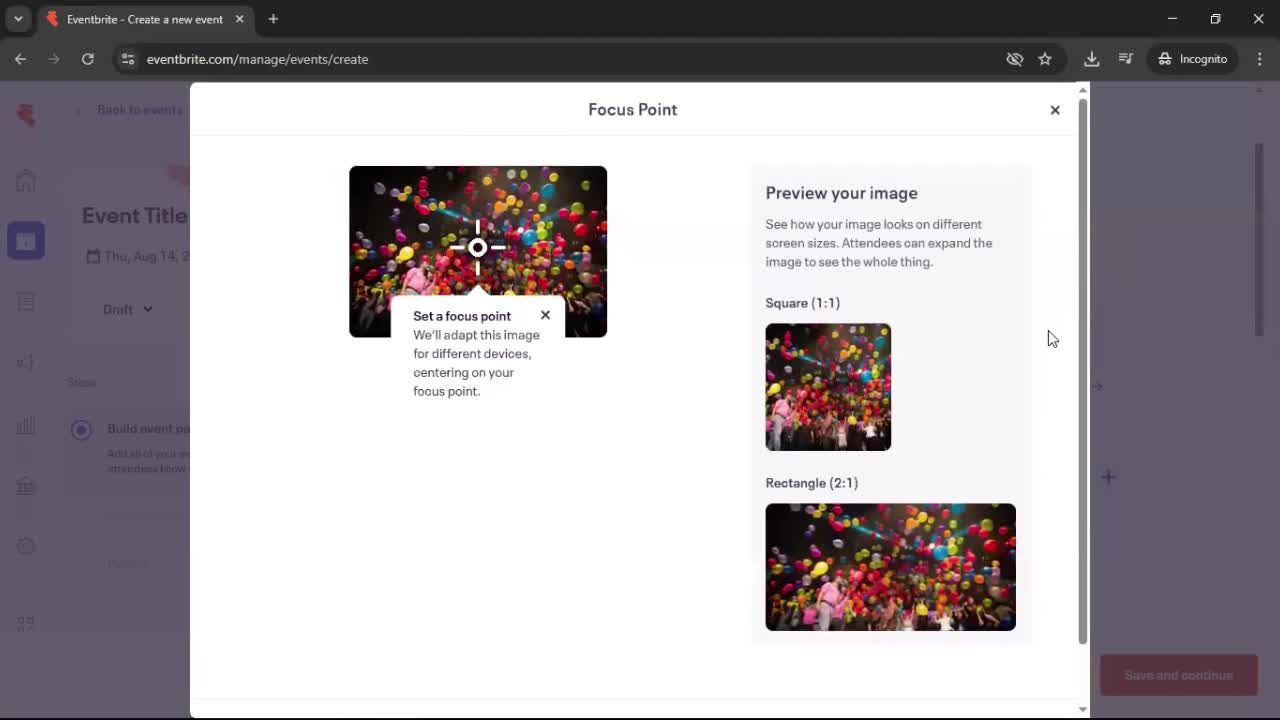The width and height of the screenshot is (1280, 720).
Task: Reload the current page
Action: coord(88,59)
